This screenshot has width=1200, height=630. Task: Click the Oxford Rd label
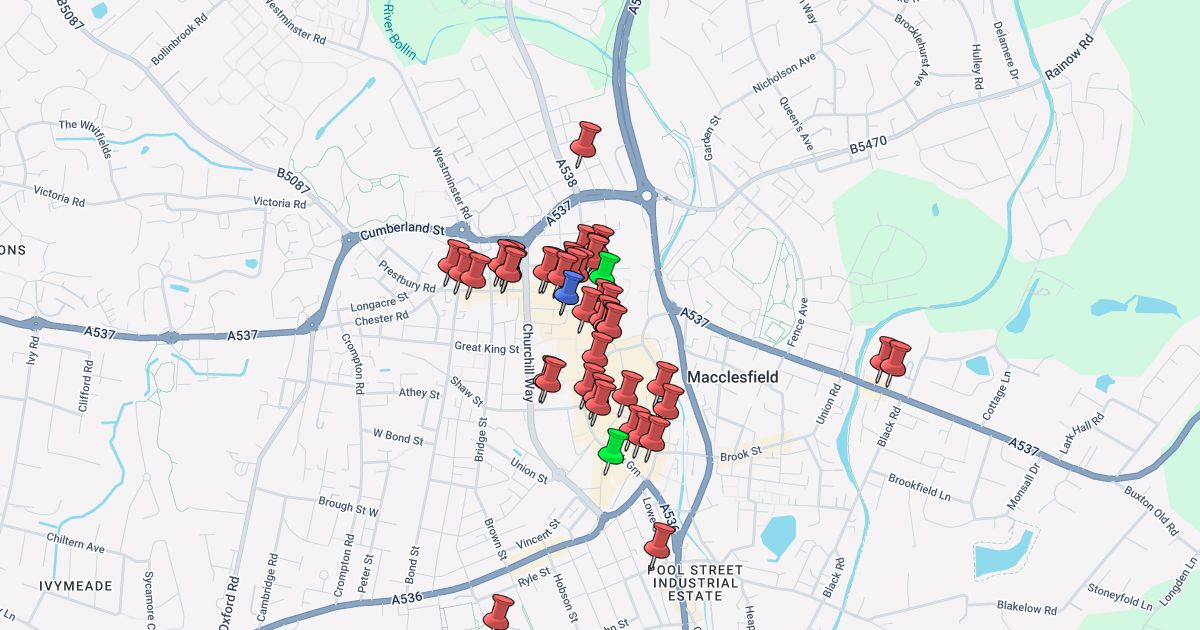pos(233,600)
